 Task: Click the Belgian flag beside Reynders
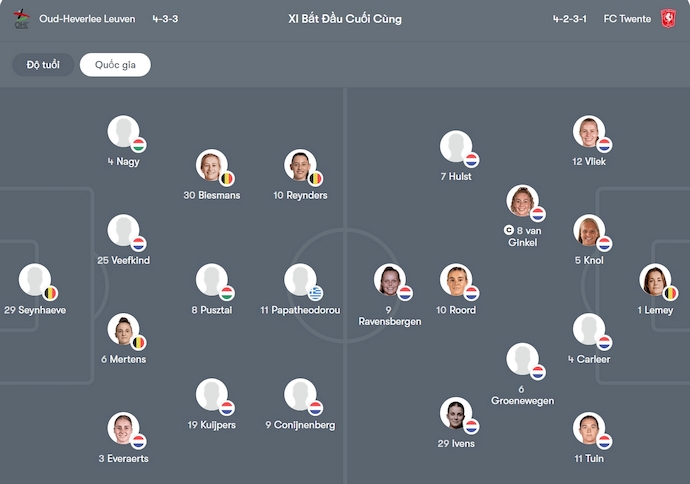[x=316, y=179]
